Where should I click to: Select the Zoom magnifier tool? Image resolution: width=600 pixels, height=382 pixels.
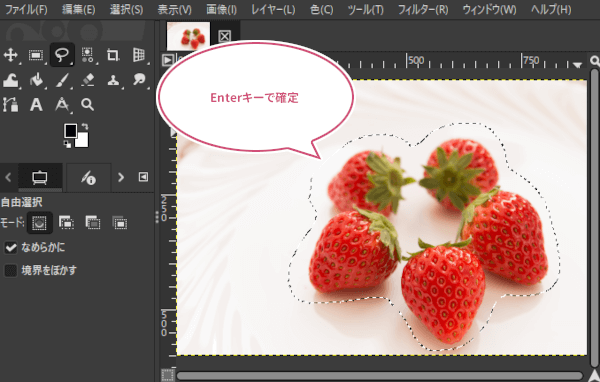click(88, 104)
